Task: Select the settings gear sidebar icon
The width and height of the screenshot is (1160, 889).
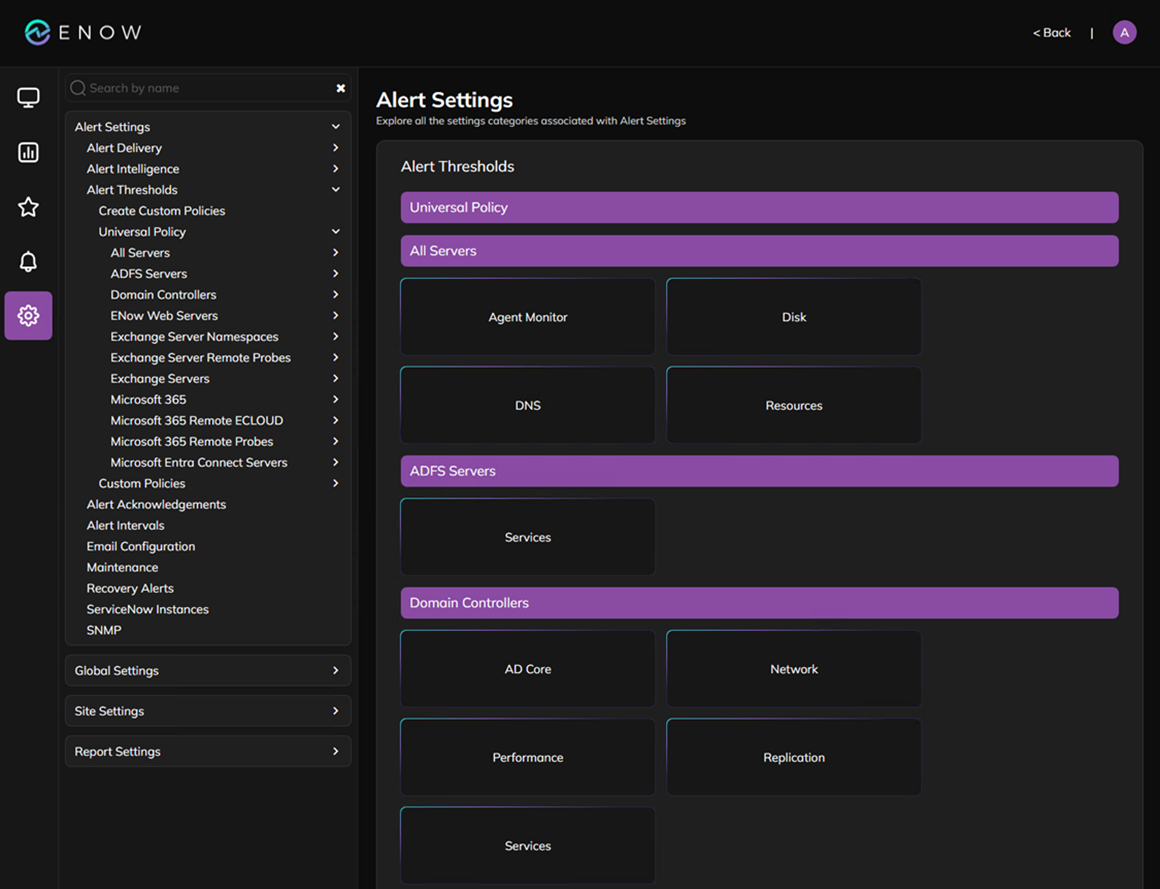Action: point(28,316)
